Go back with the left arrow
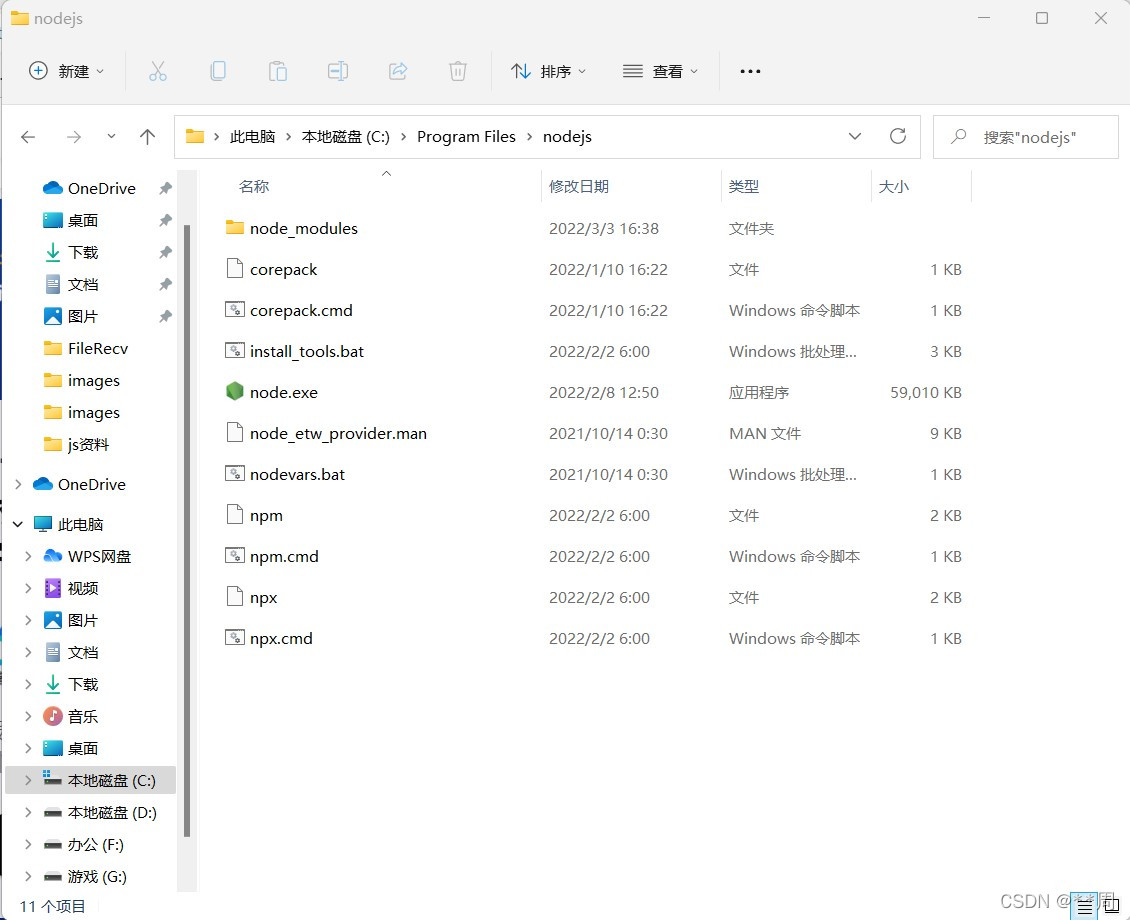 coord(28,137)
